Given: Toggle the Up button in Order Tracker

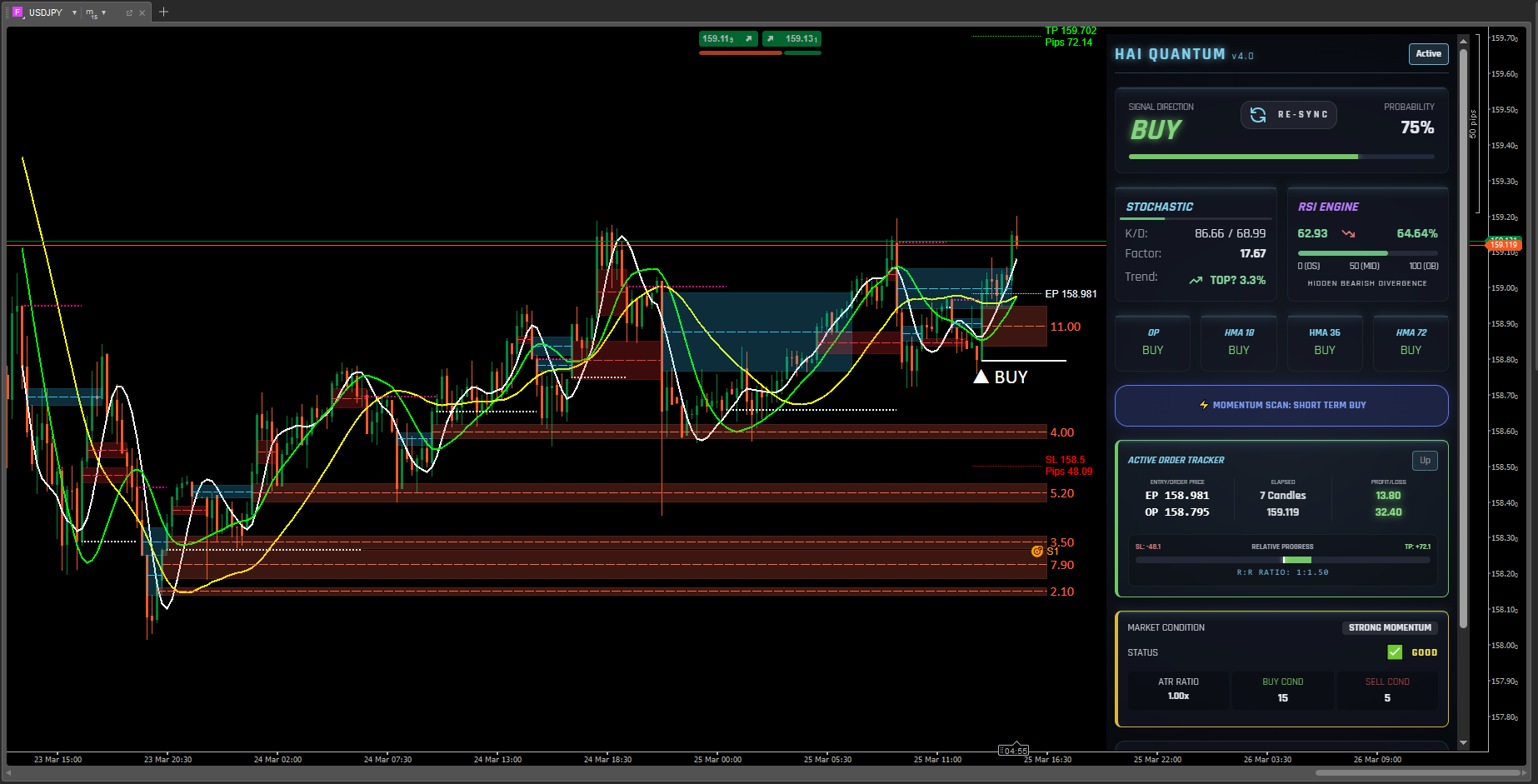Looking at the screenshot, I should tap(1425, 461).
